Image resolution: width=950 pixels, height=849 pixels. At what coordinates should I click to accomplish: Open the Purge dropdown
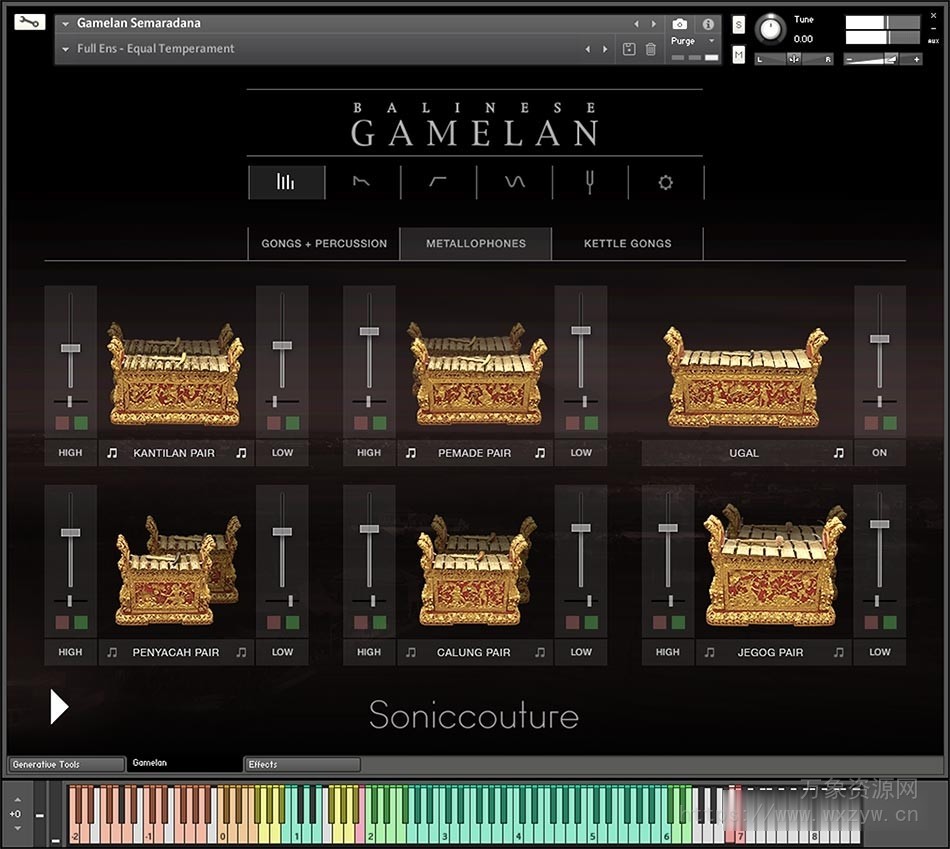(693, 41)
